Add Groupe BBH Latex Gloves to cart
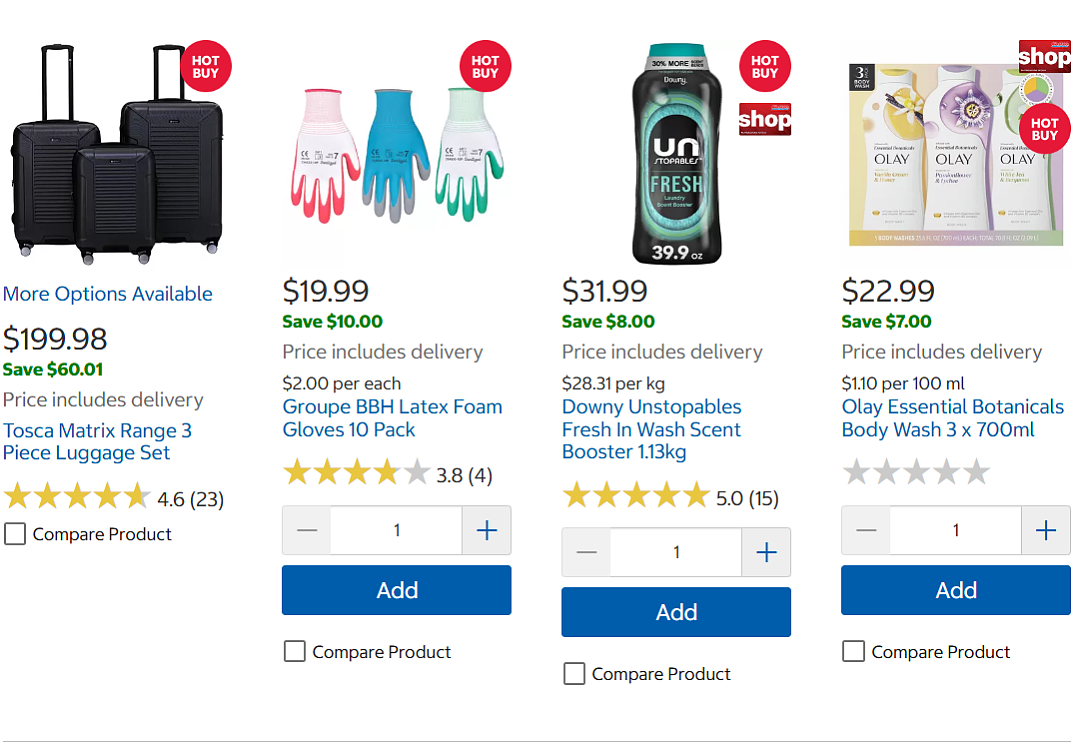1080x747 pixels. click(397, 590)
